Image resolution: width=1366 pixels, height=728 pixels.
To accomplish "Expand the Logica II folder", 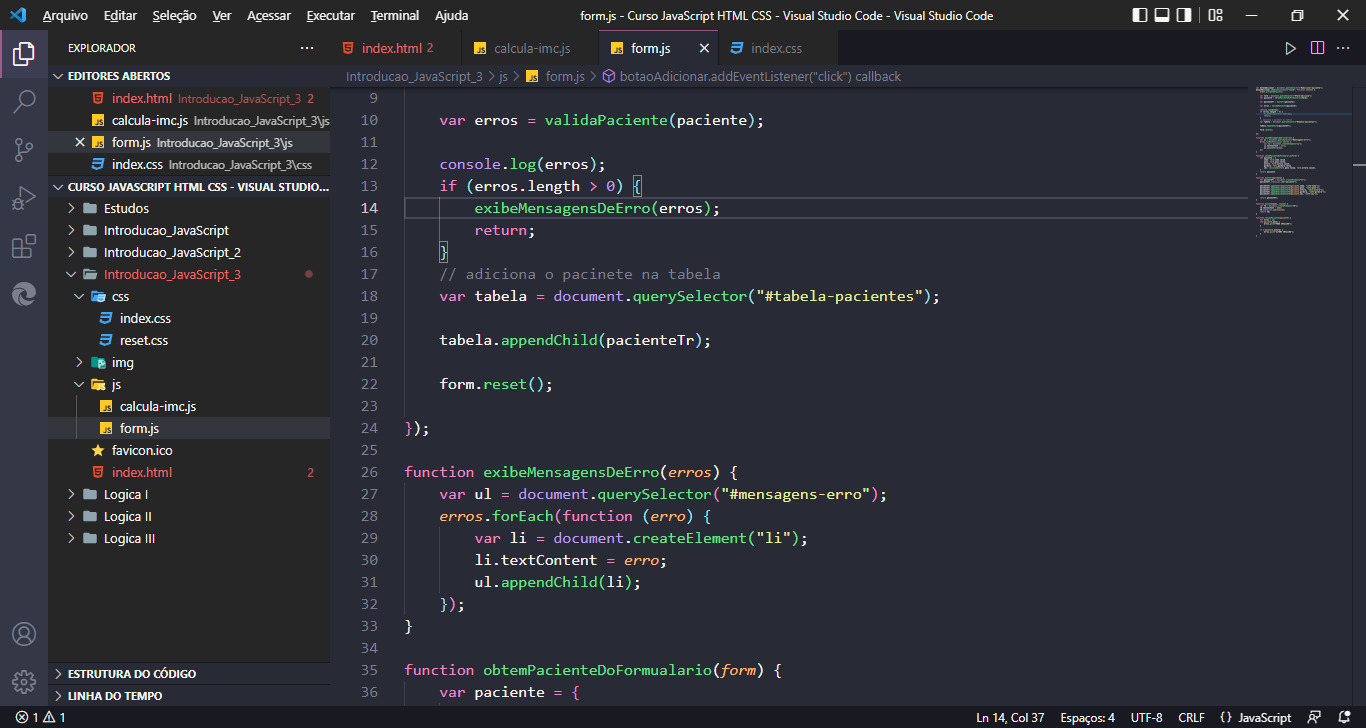I will 189,516.
